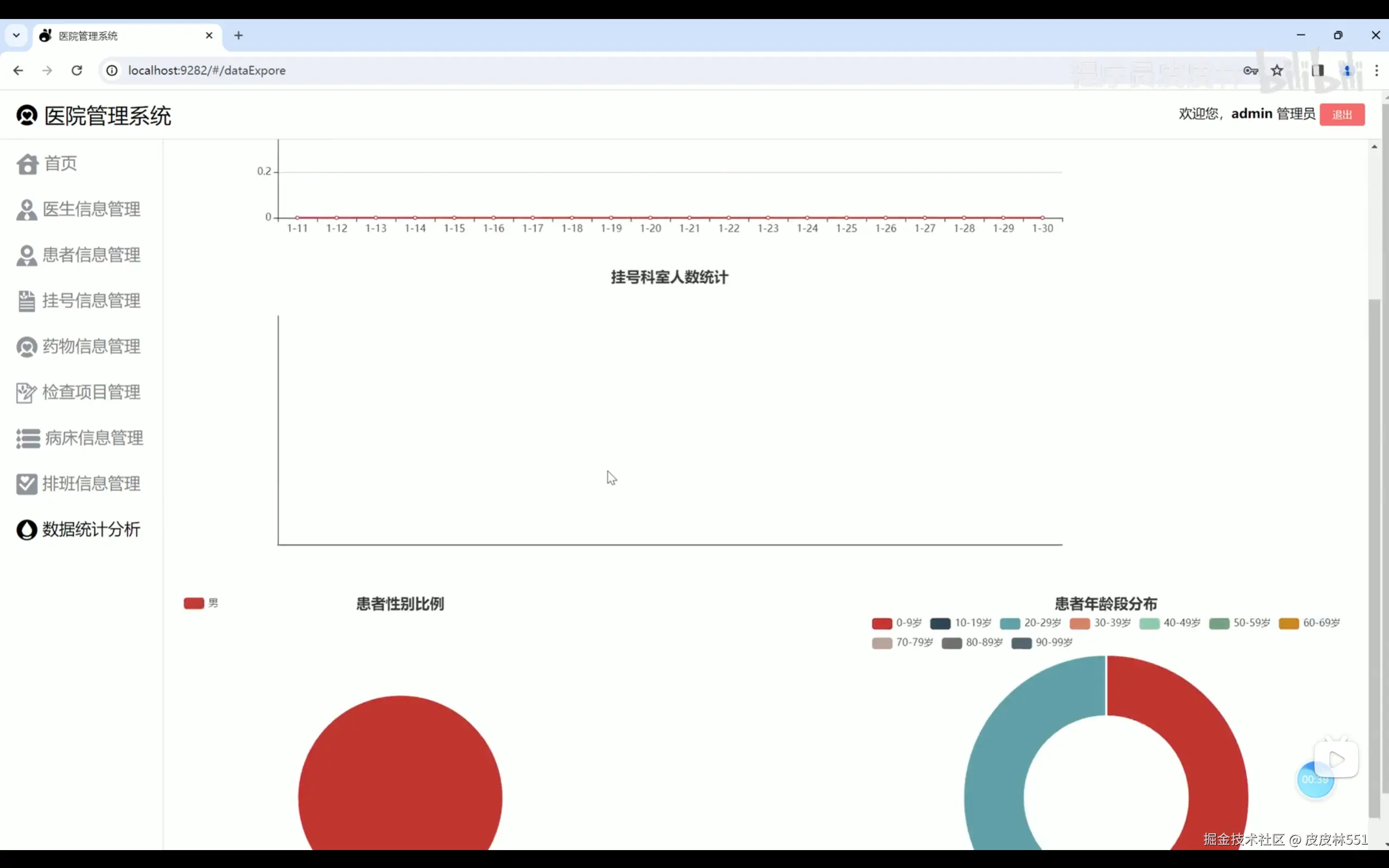Toggle the 10-19岁 legend entry
The height and width of the screenshot is (868, 1389).
click(x=961, y=623)
